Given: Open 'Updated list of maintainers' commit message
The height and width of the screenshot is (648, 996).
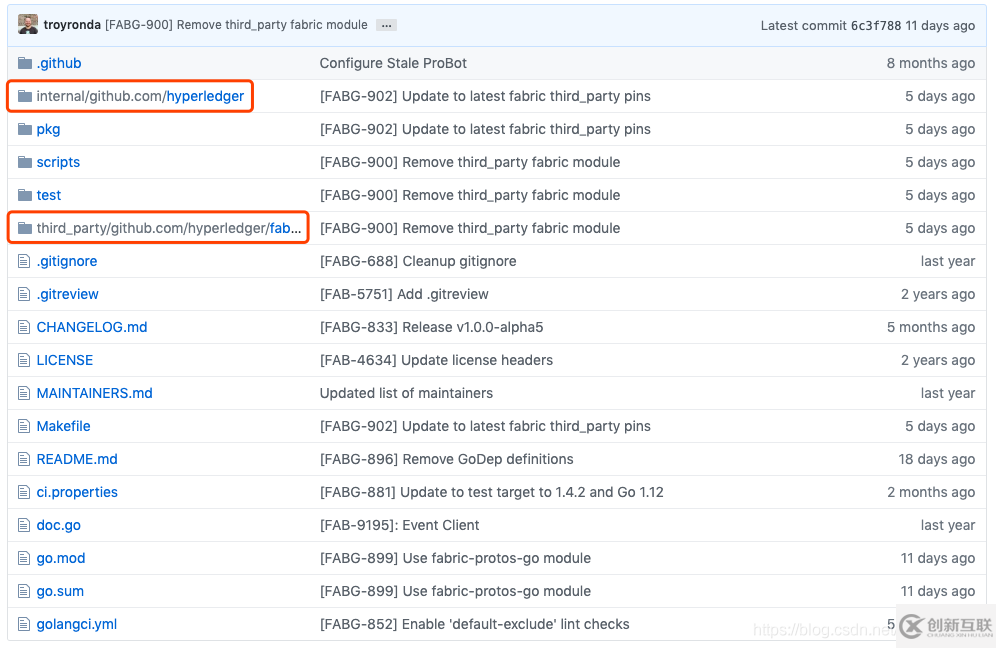Looking at the screenshot, I should coord(406,393).
